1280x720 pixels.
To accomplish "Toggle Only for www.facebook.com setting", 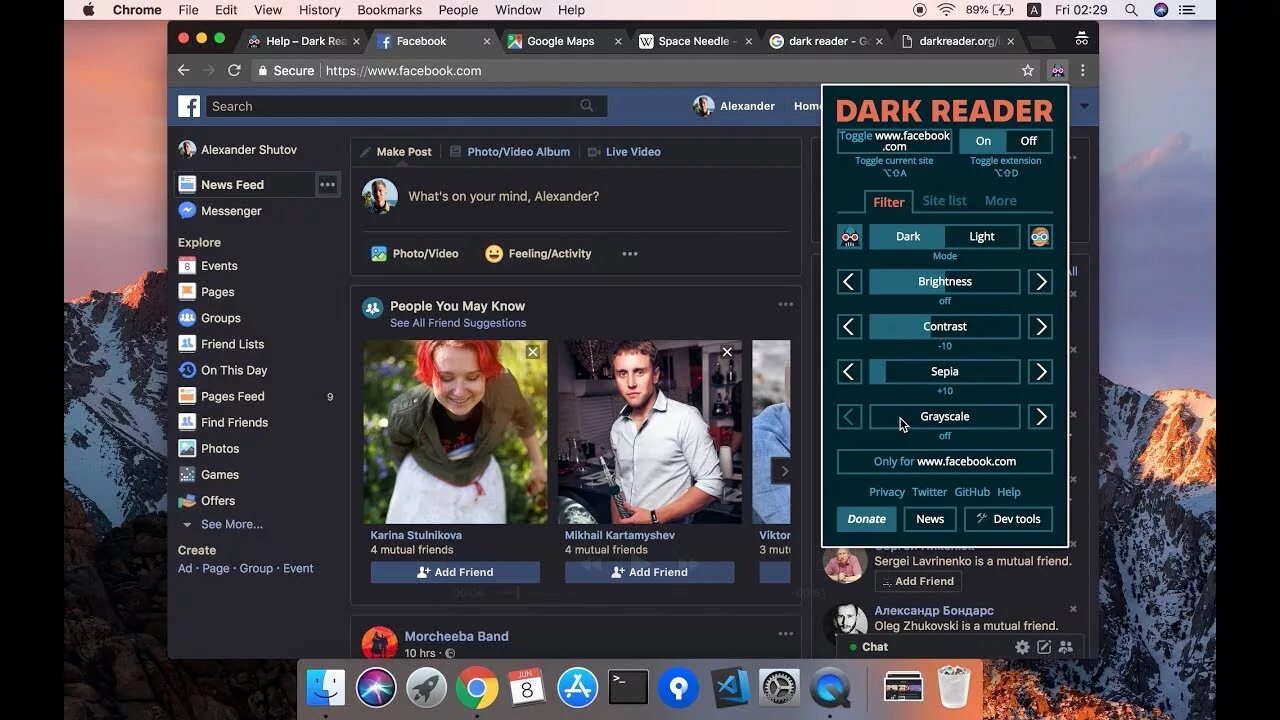I will (x=945, y=462).
